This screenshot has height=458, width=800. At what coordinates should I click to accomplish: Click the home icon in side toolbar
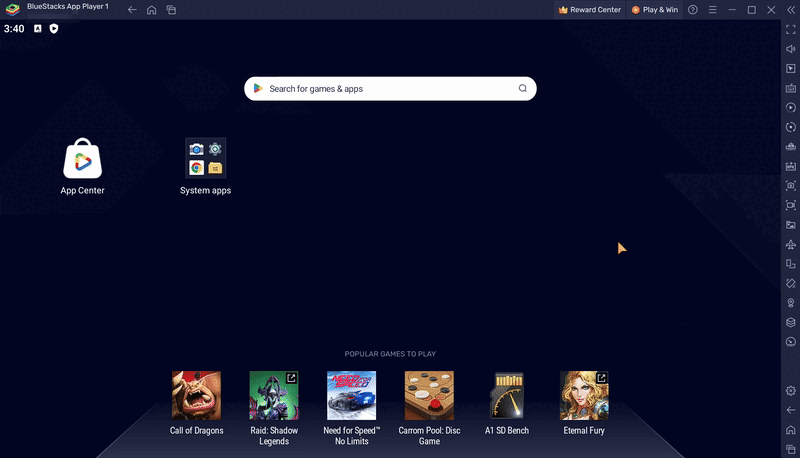(x=791, y=430)
